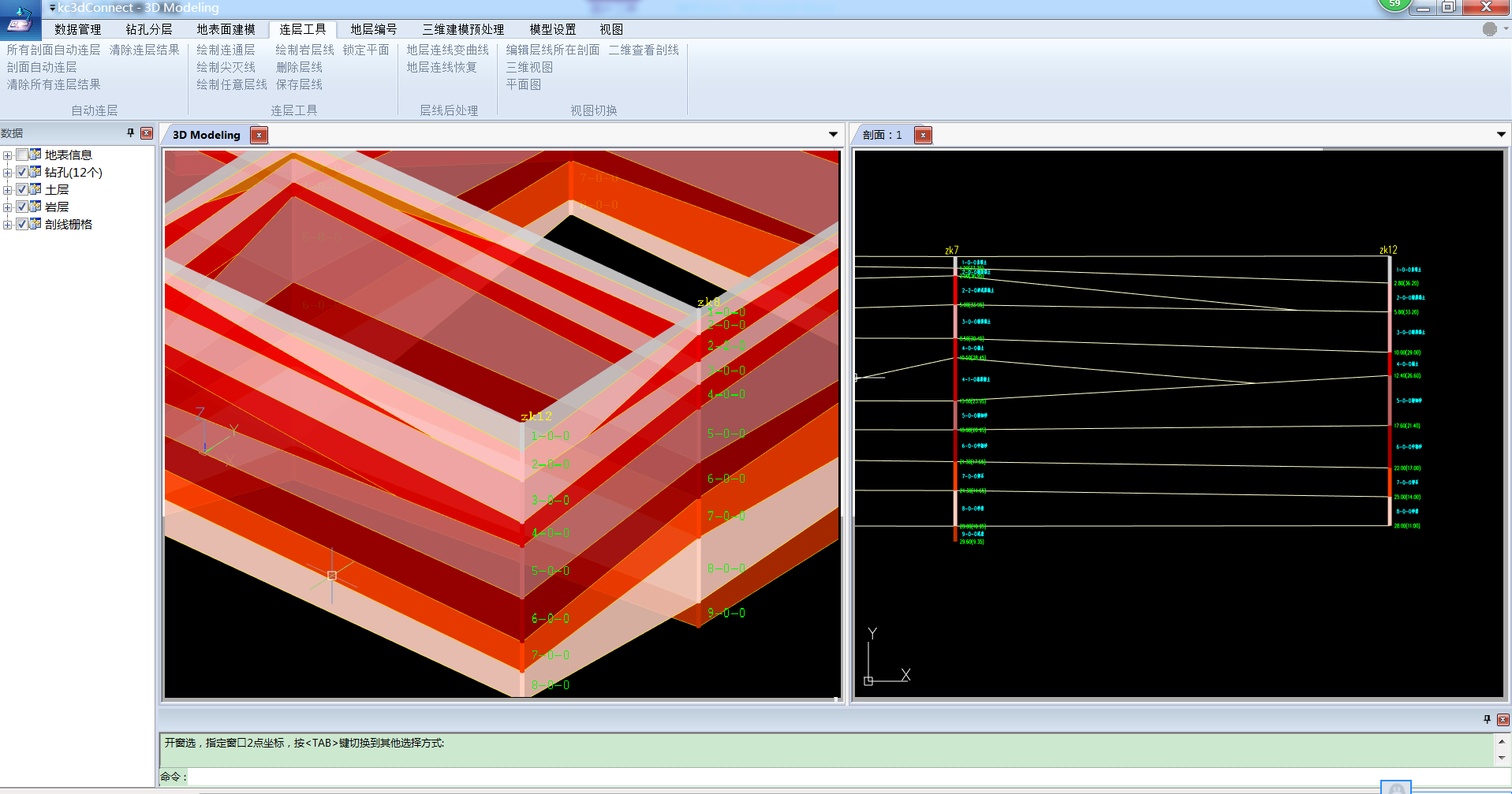
Task: Click the zk7 borehole label in section view
Action: click(952, 250)
